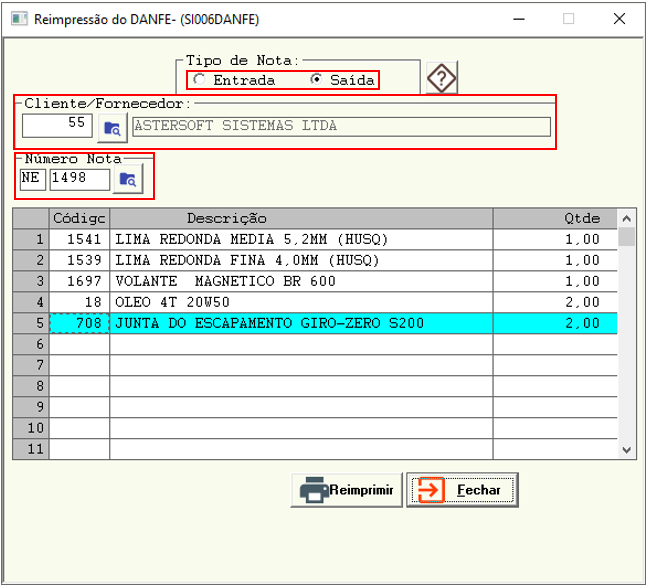Click the code cell 708
Screen dimensions: 648x587
(79, 323)
